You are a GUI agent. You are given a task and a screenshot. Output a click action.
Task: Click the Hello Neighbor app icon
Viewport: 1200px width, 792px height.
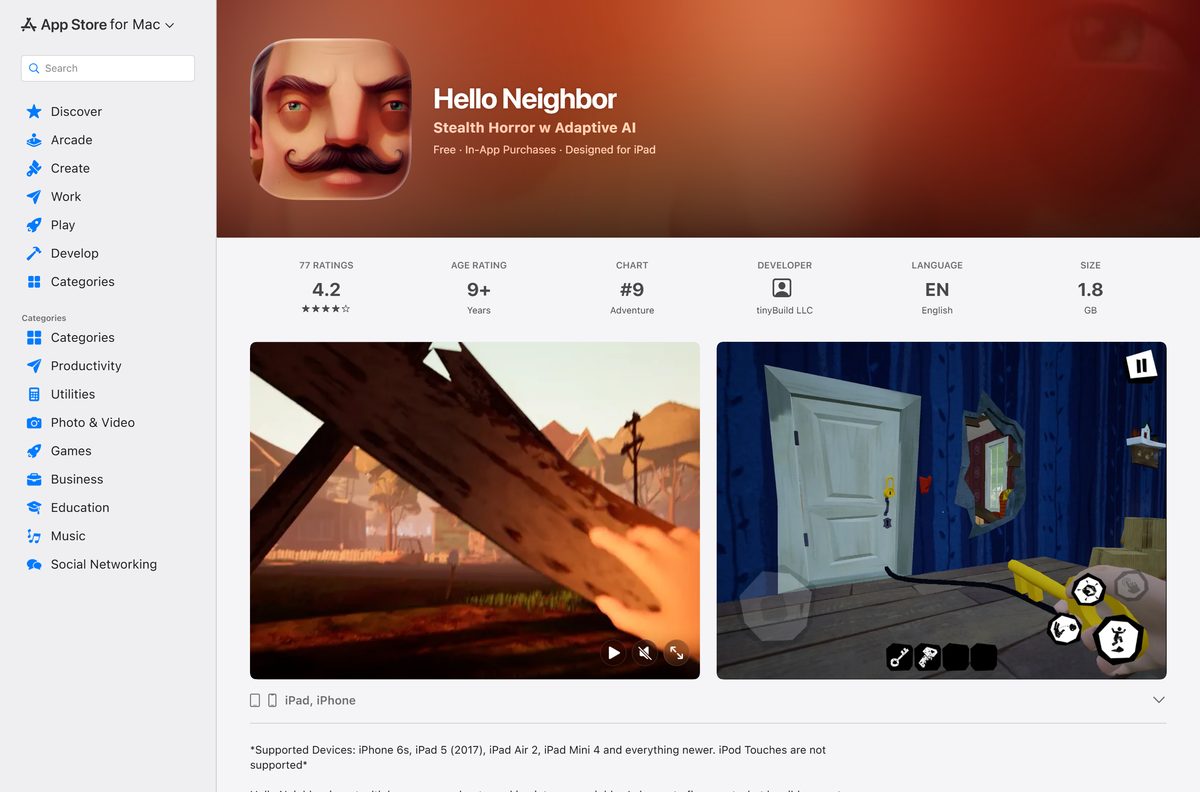[x=330, y=119]
